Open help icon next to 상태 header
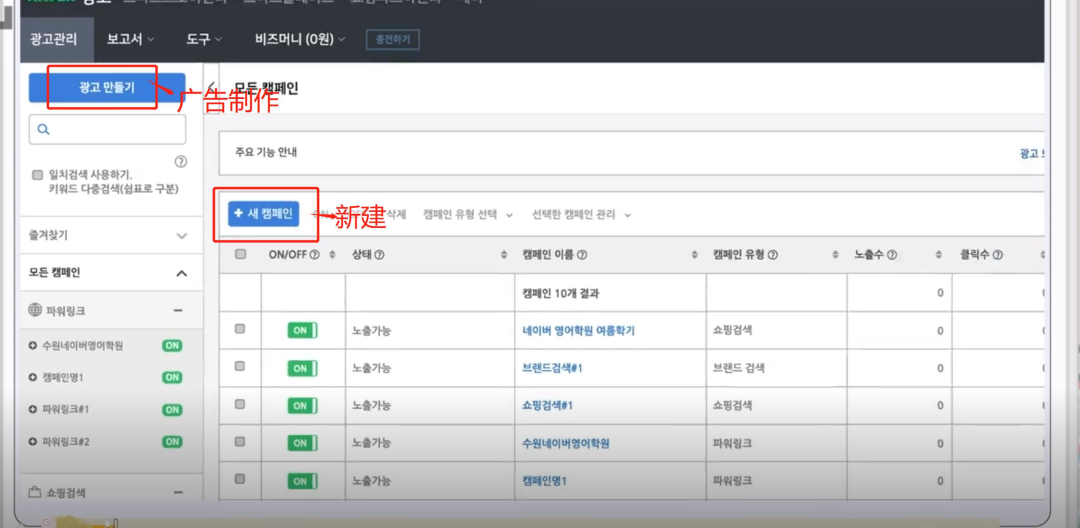Image resolution: width=1080 pixels, height=528 pixels. point(379,255)
